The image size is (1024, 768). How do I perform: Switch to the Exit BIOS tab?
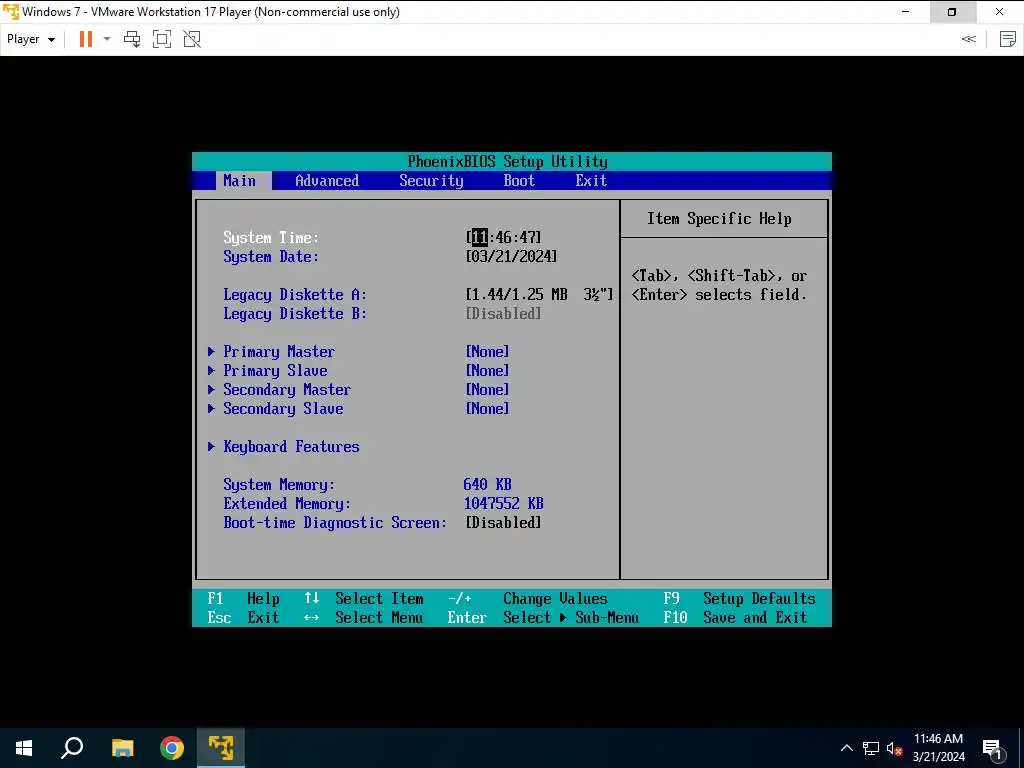[x=591, y=181]
